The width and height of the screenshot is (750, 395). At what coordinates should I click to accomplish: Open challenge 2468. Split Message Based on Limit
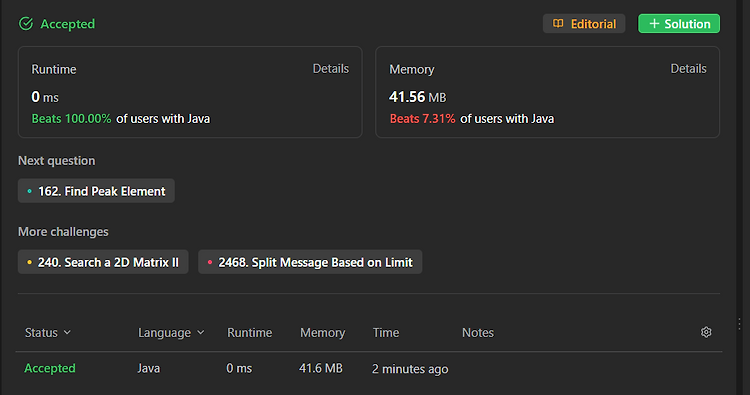point(310,262)
